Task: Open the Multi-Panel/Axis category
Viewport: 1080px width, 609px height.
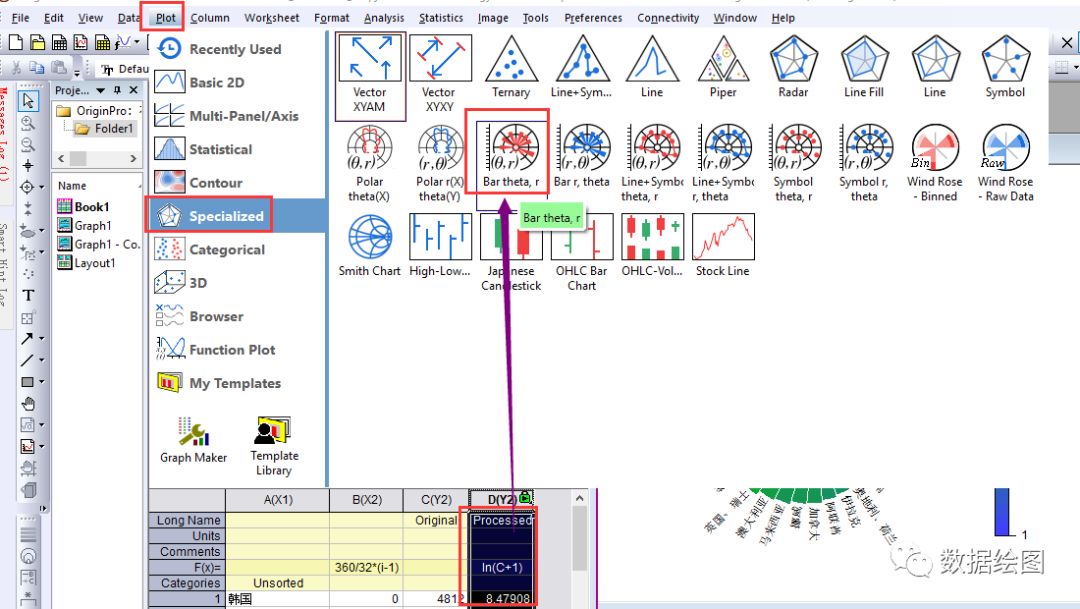Action: coord(236,116)
